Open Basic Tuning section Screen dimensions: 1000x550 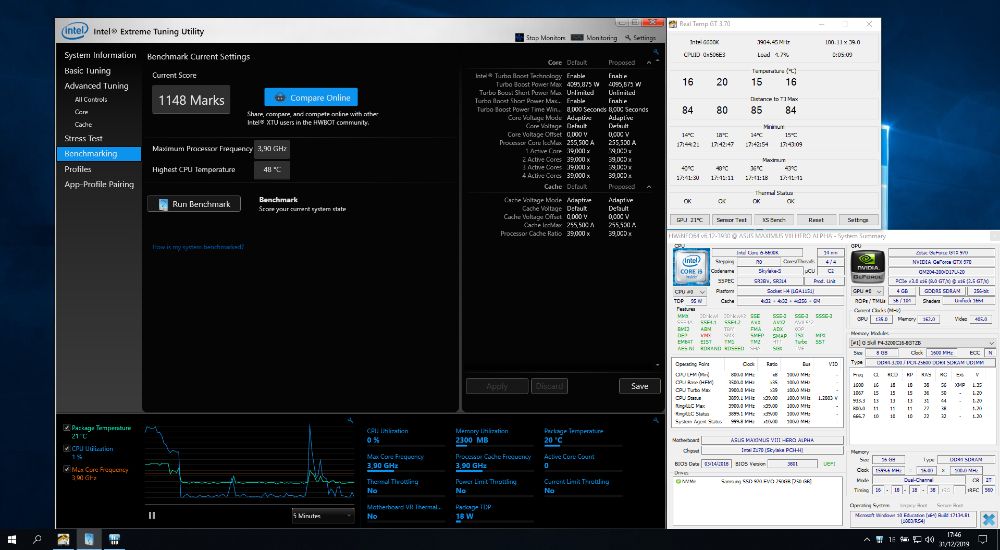tap(87, 71)
